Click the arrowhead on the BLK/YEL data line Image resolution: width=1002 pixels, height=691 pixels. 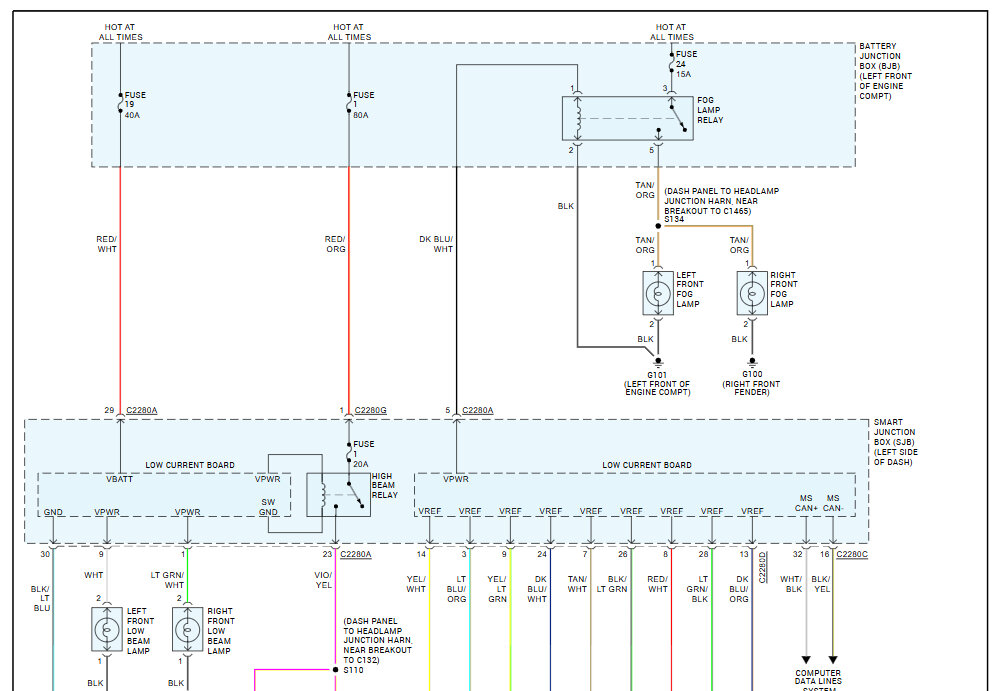(833, 660)
